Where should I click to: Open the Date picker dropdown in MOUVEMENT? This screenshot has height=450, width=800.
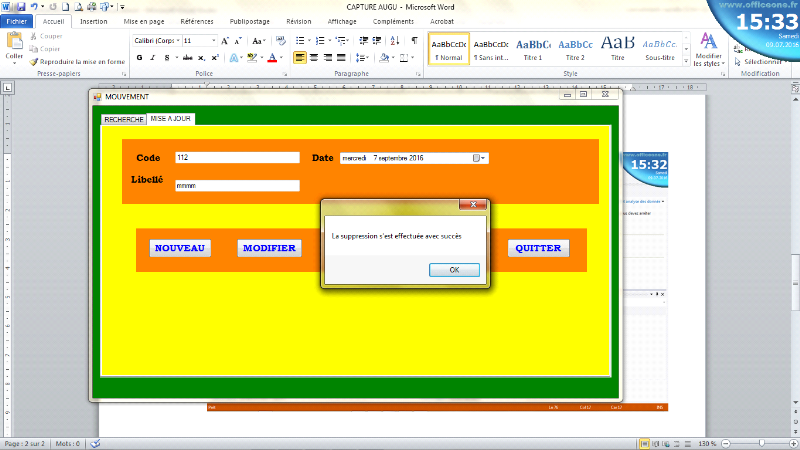[480, 158]
